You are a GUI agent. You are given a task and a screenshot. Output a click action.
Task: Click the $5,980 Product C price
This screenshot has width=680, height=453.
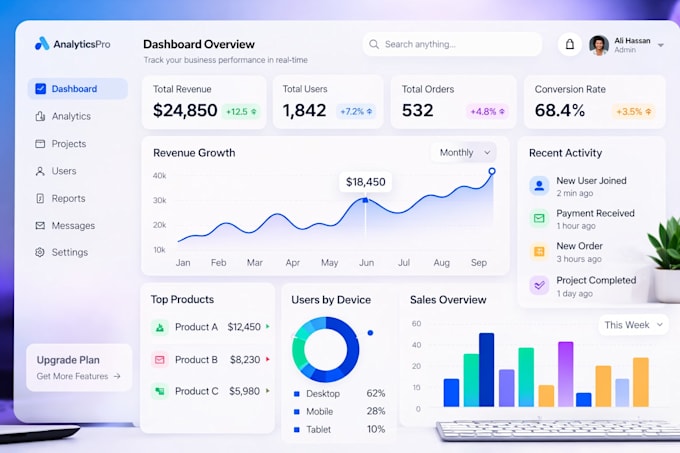coord(244,391)
